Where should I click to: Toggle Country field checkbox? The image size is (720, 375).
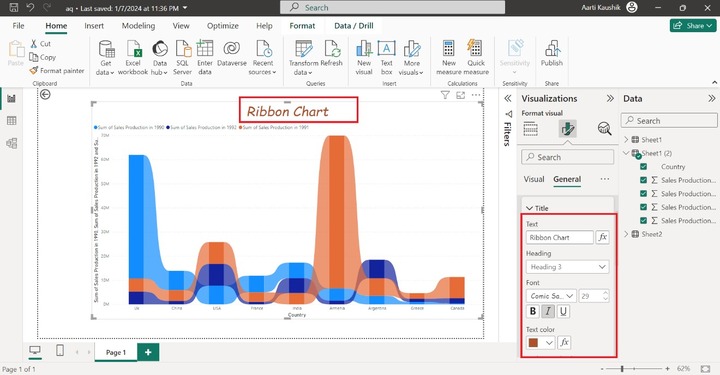click(643, 167)
